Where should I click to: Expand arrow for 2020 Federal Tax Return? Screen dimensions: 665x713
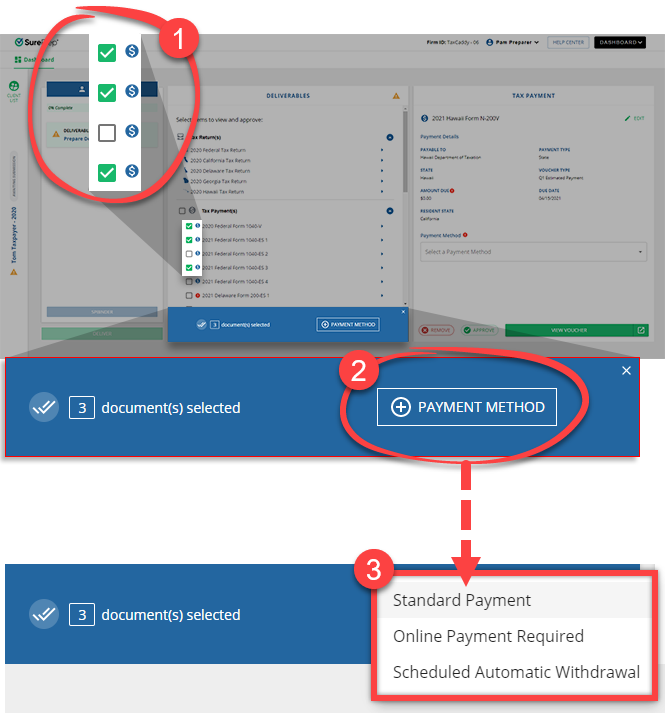(x=382, y=150)
